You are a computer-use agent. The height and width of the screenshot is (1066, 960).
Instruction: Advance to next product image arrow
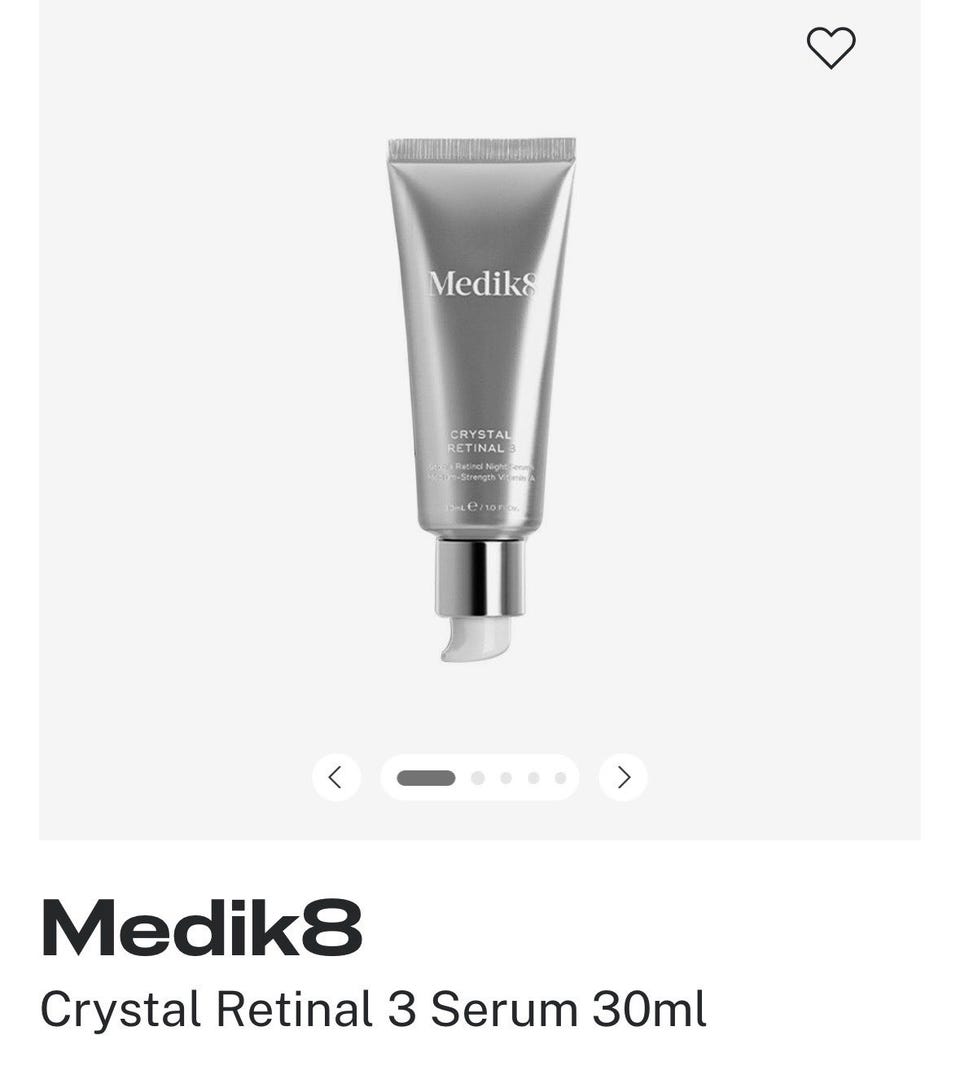click(623, 777)
